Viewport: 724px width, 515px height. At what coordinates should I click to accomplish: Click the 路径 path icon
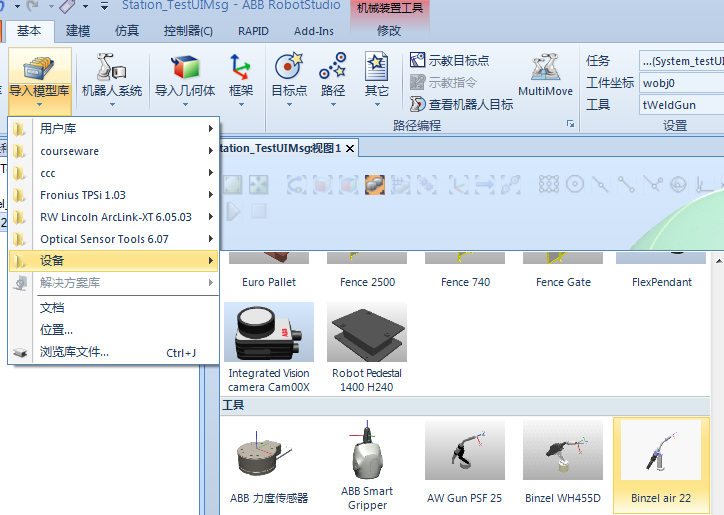tap(333, 66)
